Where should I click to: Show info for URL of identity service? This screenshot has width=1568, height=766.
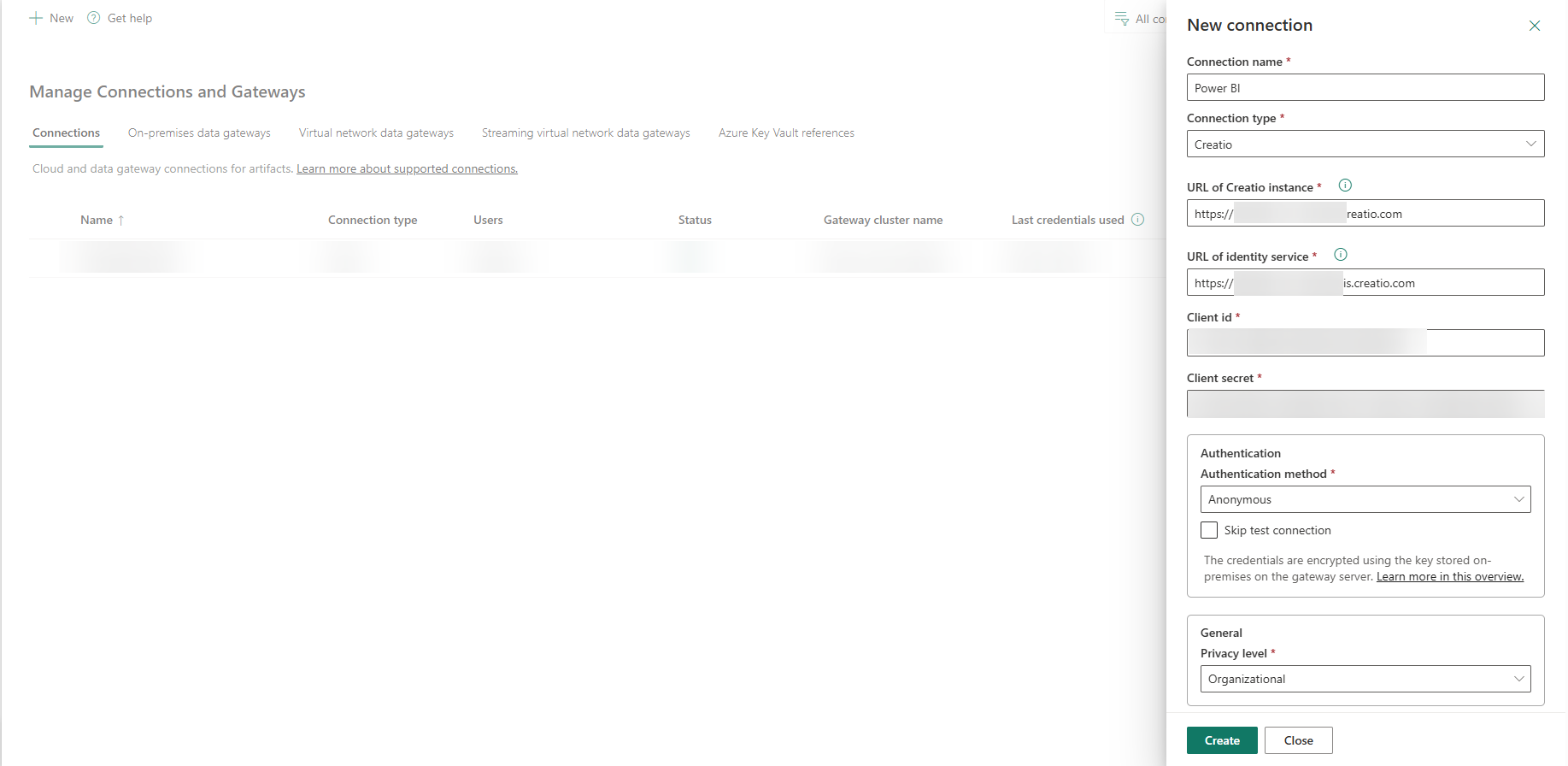(1341, 255)
